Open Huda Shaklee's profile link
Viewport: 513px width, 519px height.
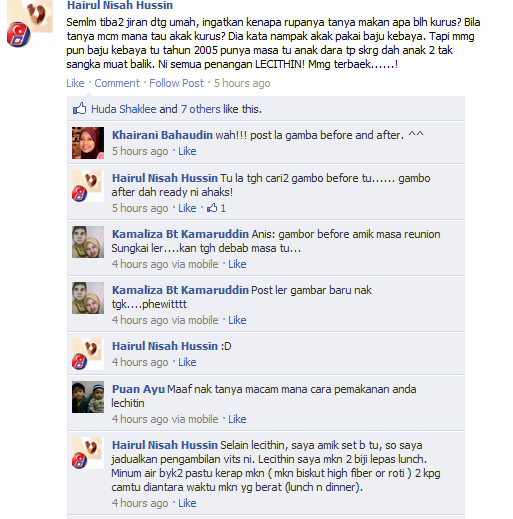124,109
